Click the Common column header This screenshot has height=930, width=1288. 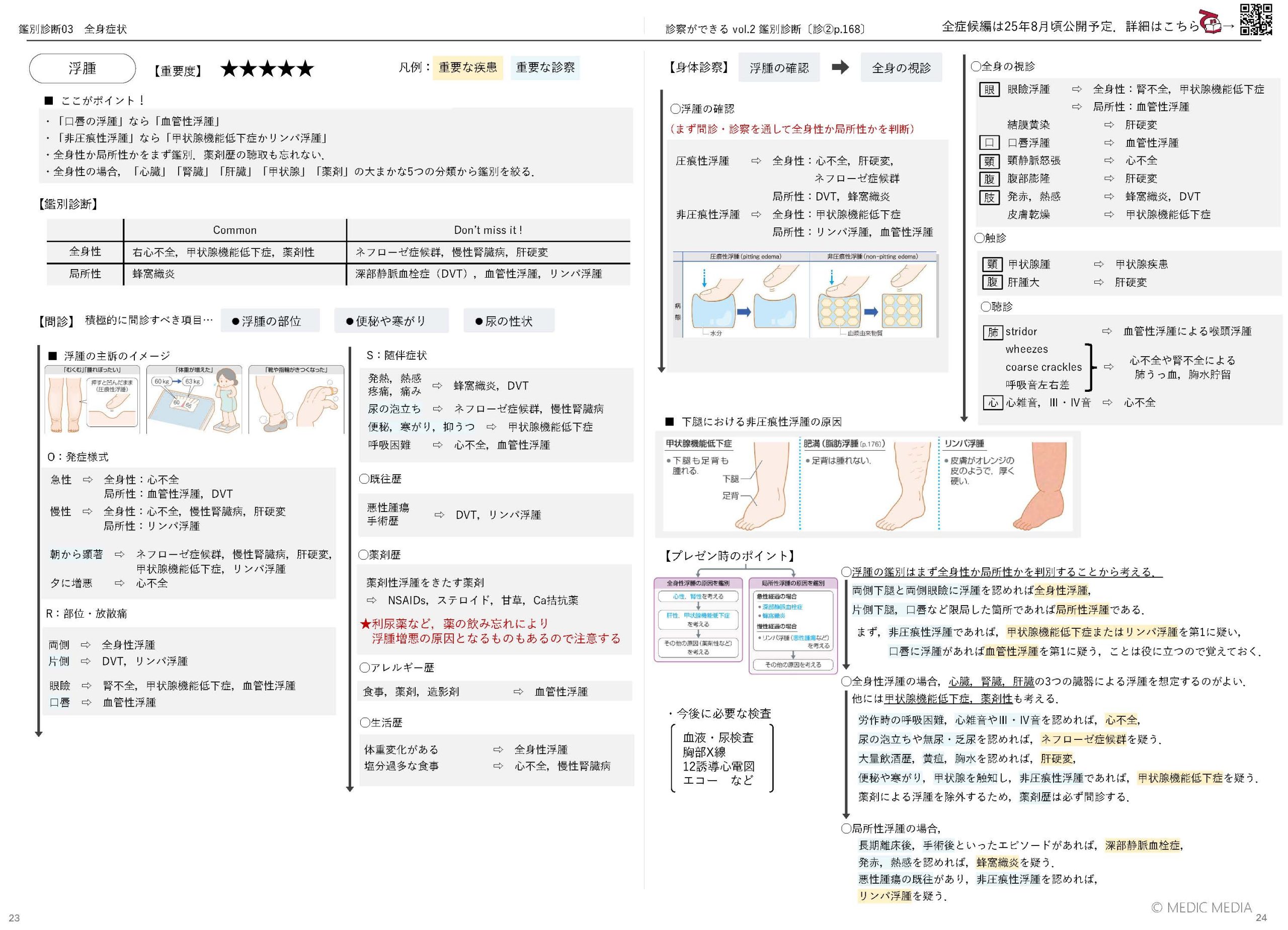[x=234, y=230]
